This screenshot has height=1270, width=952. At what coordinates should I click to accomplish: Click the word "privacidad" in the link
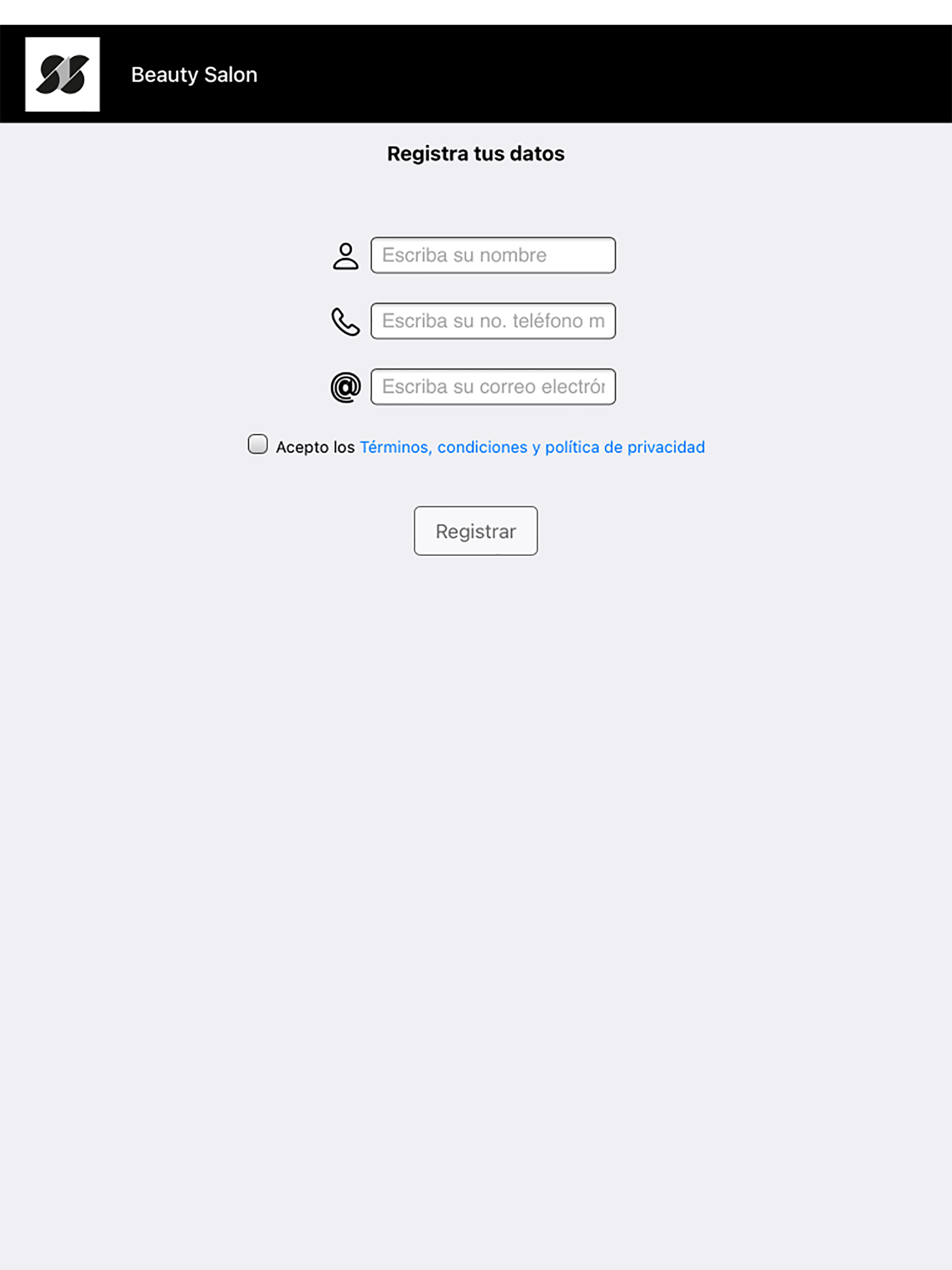click(x=666, y=447)
